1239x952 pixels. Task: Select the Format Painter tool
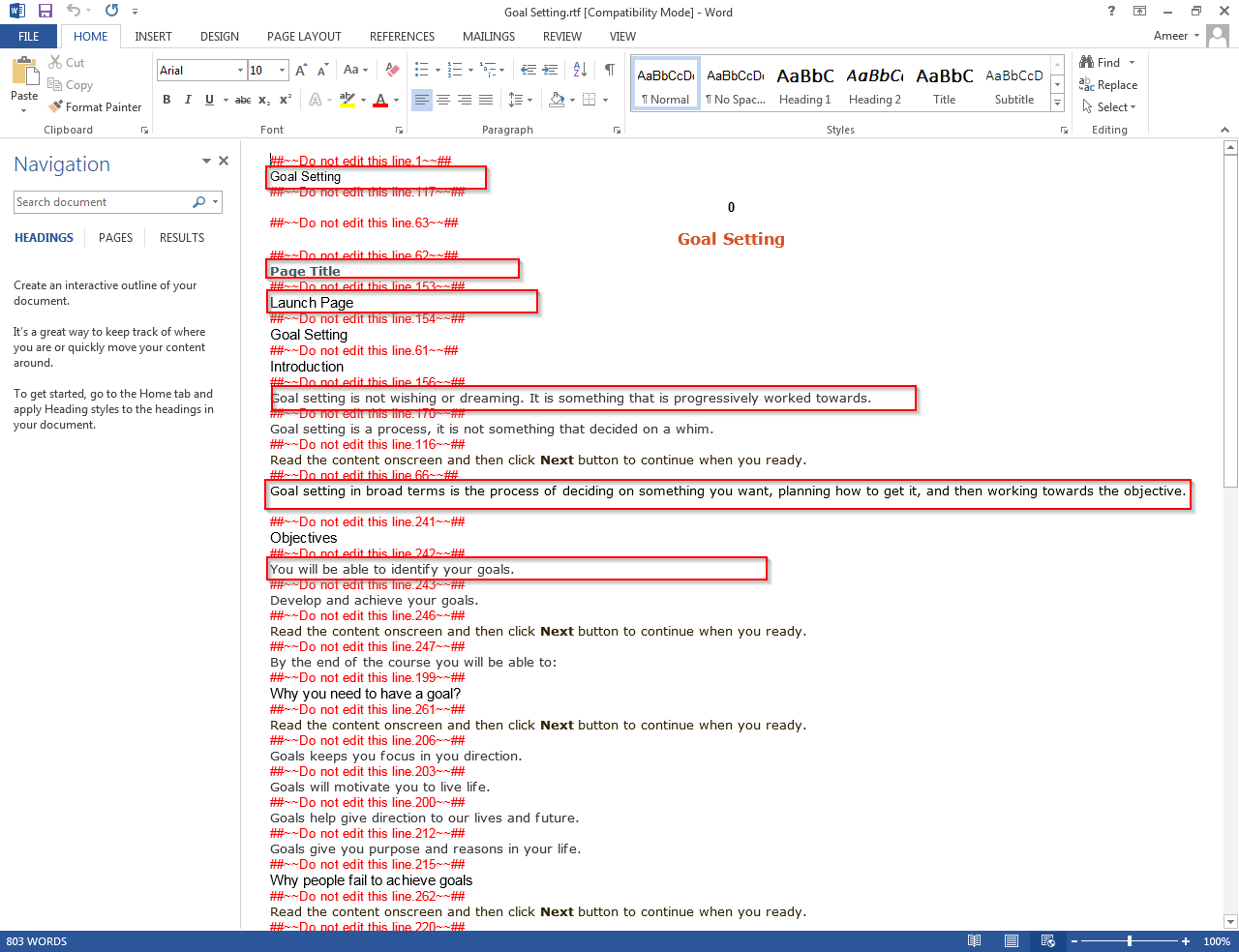point(95,107)
